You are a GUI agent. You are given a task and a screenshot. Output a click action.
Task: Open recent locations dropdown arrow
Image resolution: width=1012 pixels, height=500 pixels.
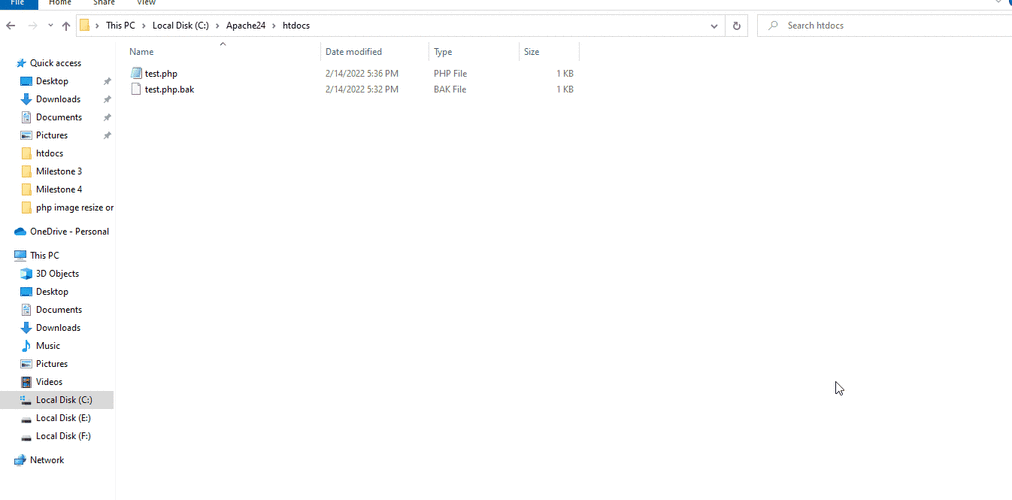coord(51,26)
